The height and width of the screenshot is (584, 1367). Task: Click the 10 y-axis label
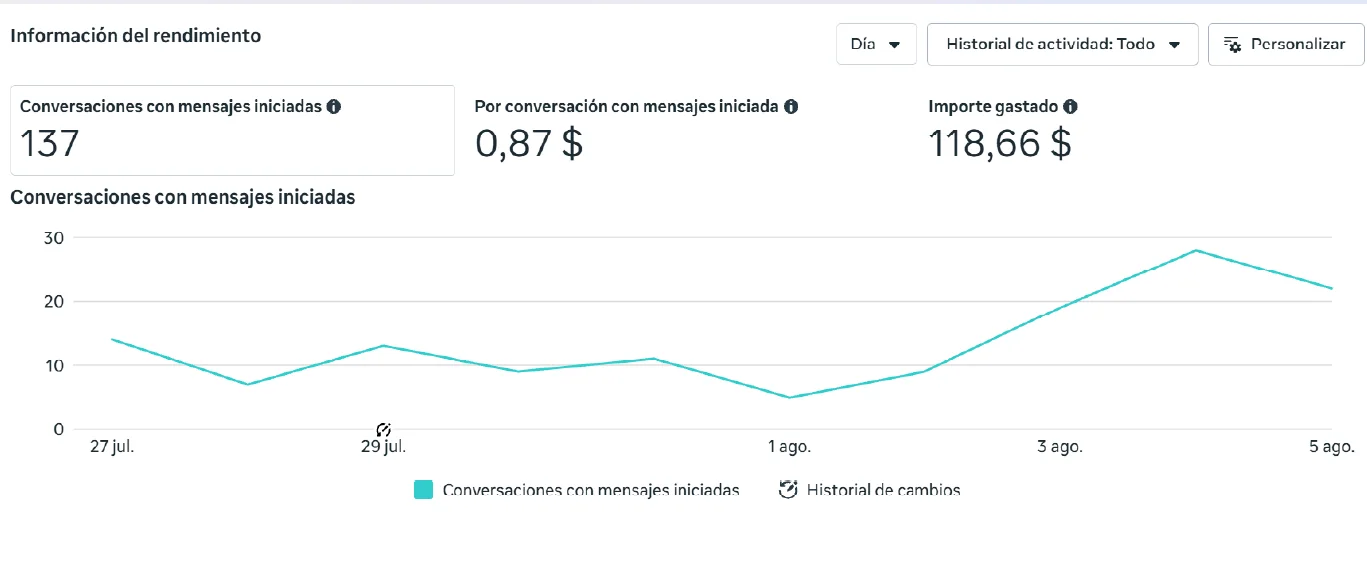(53, 365)
